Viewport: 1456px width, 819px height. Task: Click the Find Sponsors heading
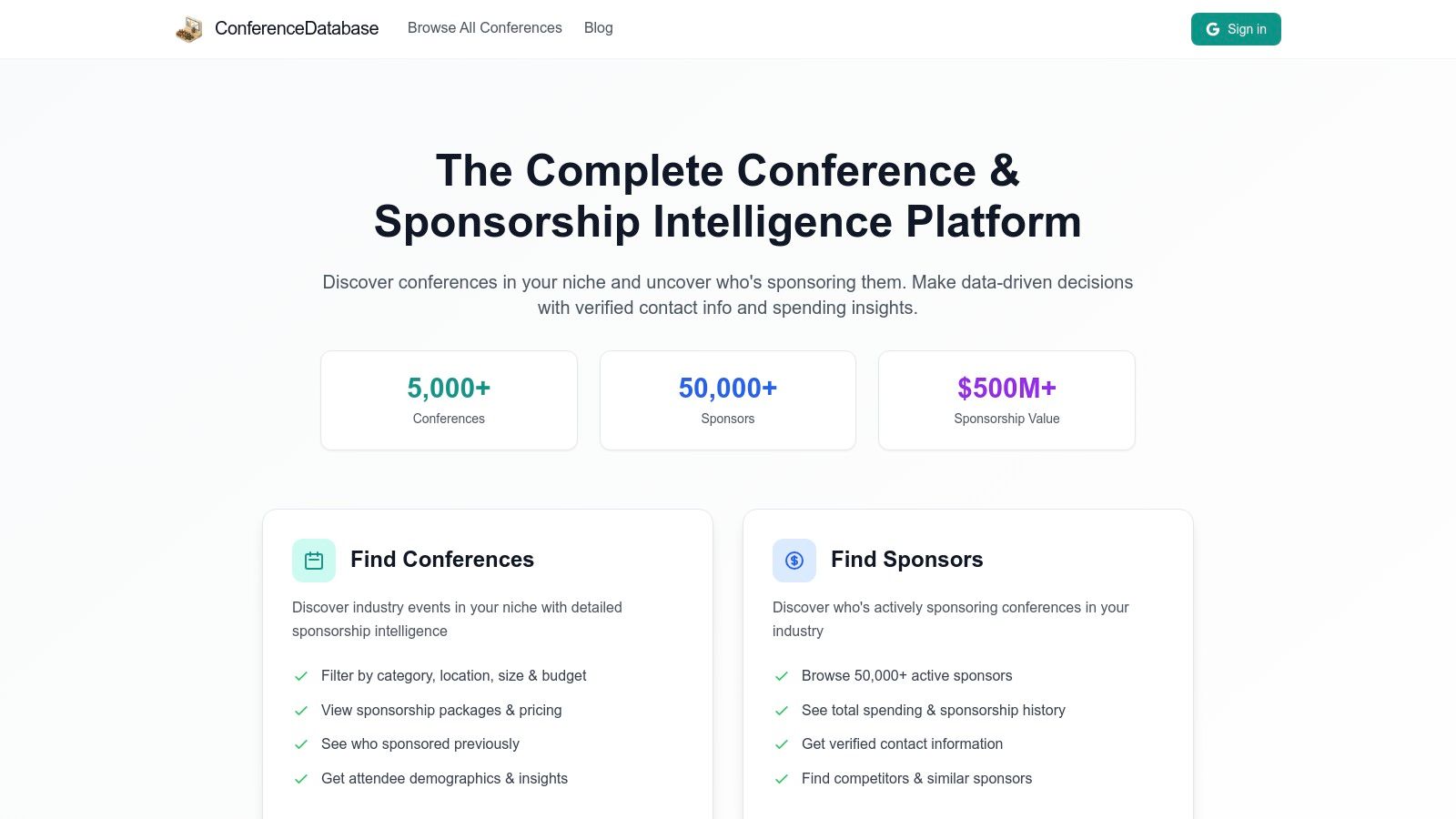point(907,560)
